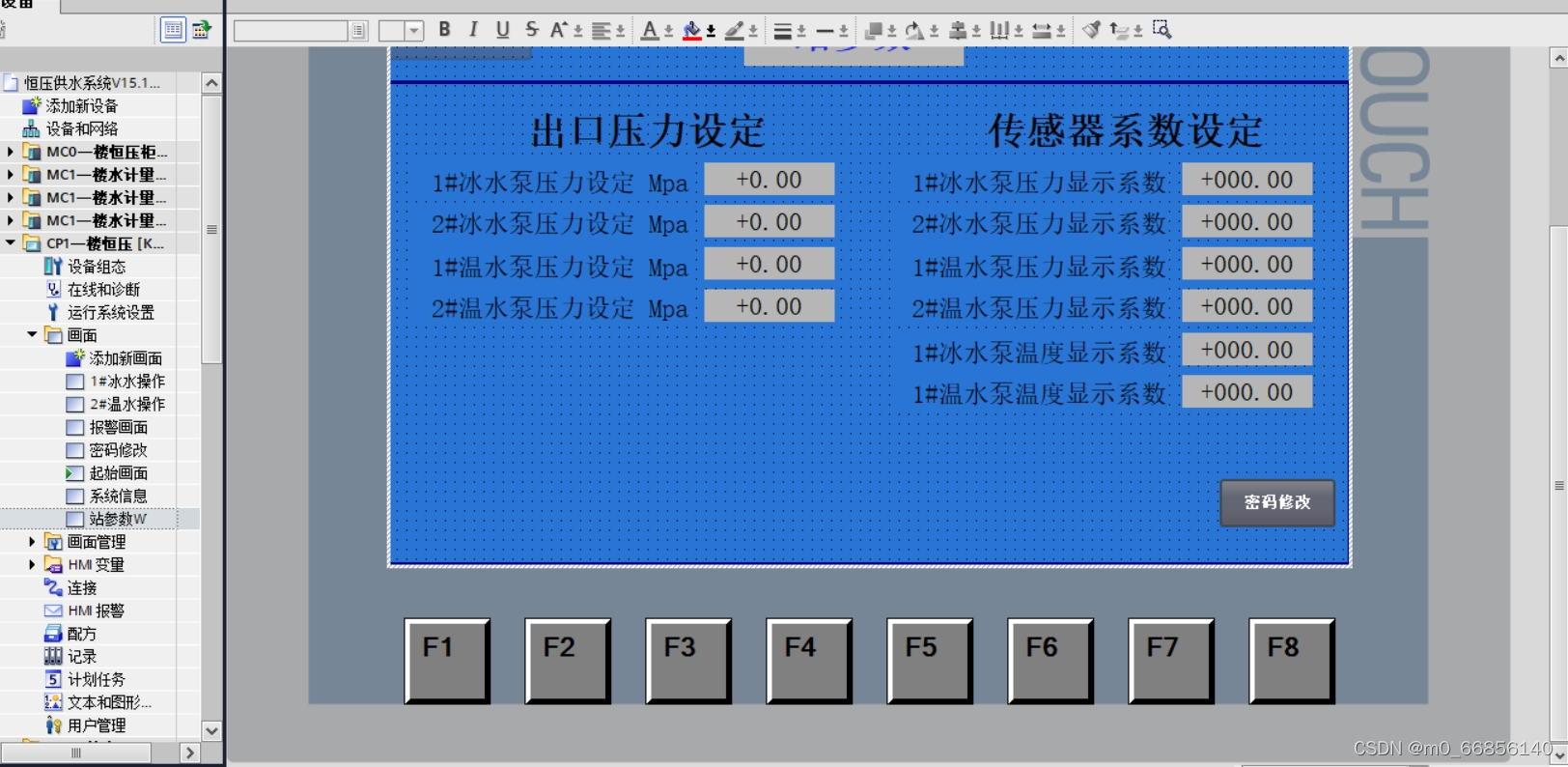Screen dimensions: 1568x767
Task: Click the text alignment icon
Action: (601, 30)
